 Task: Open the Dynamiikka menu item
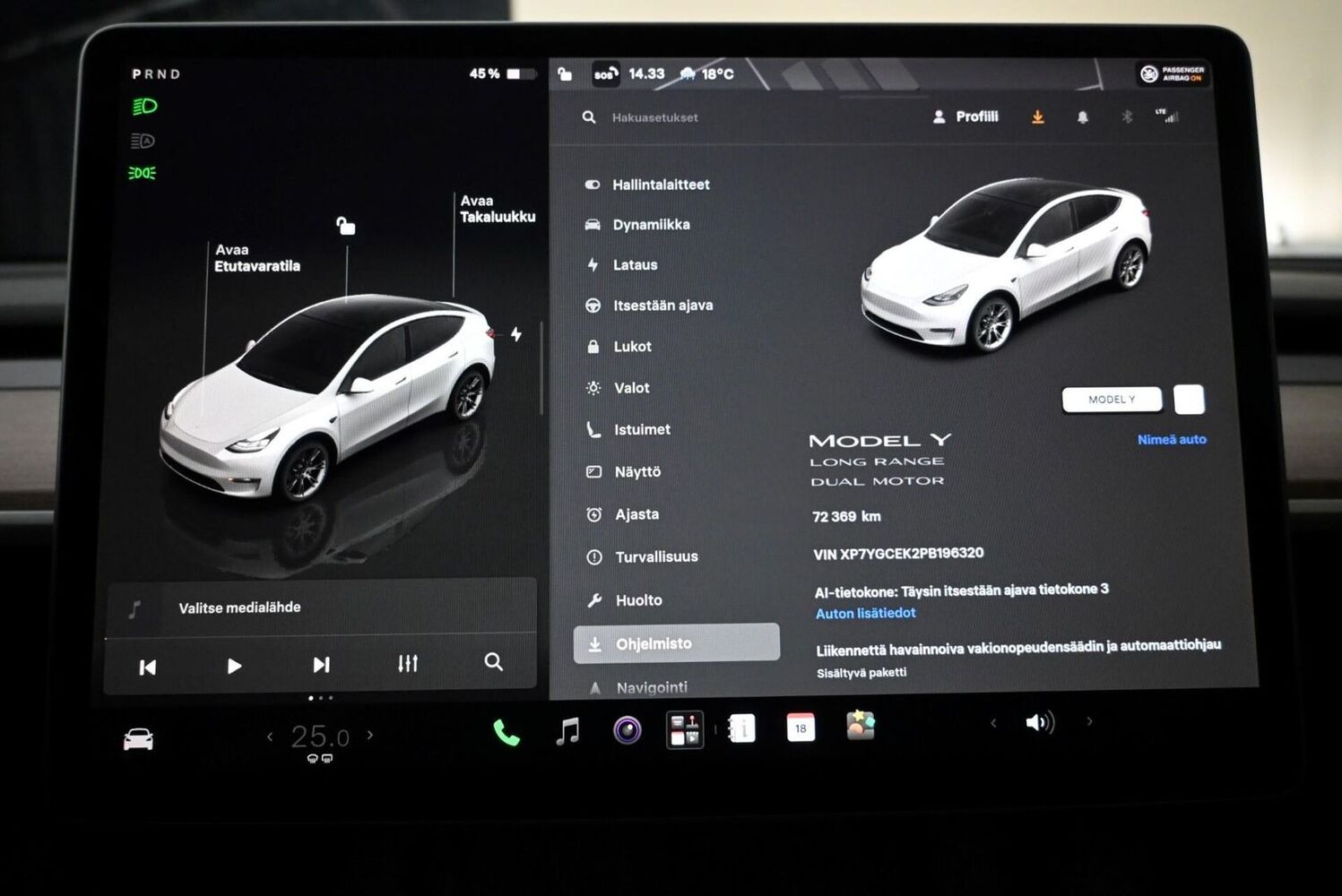(638, 225)
